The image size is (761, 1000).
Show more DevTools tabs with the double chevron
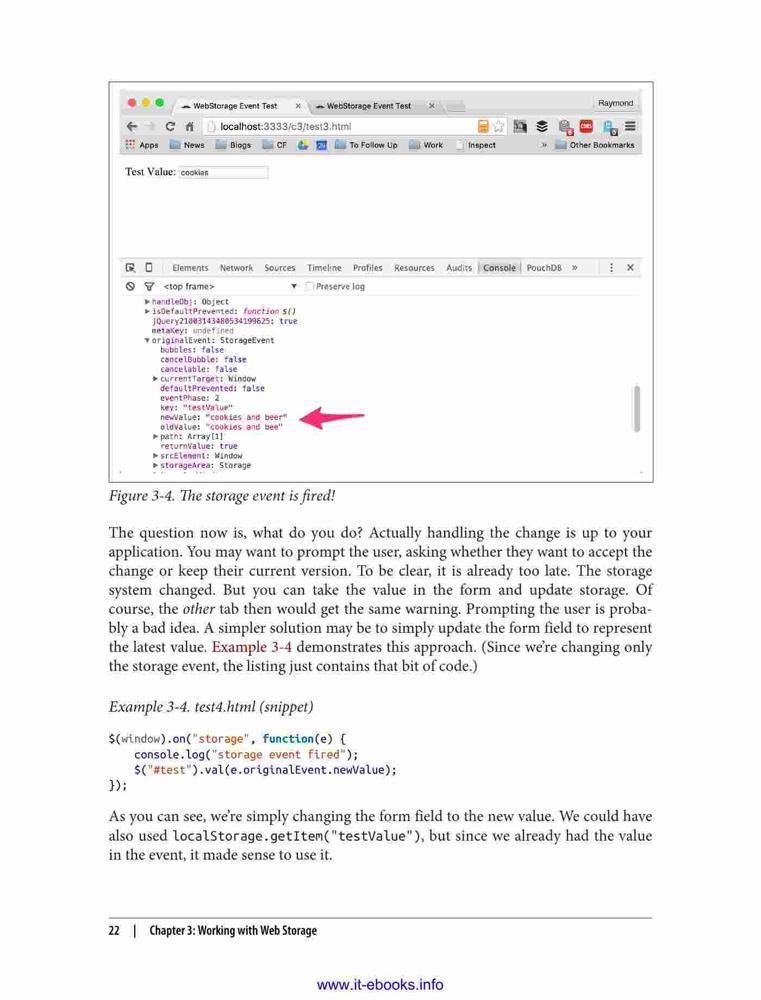point(575,268)
